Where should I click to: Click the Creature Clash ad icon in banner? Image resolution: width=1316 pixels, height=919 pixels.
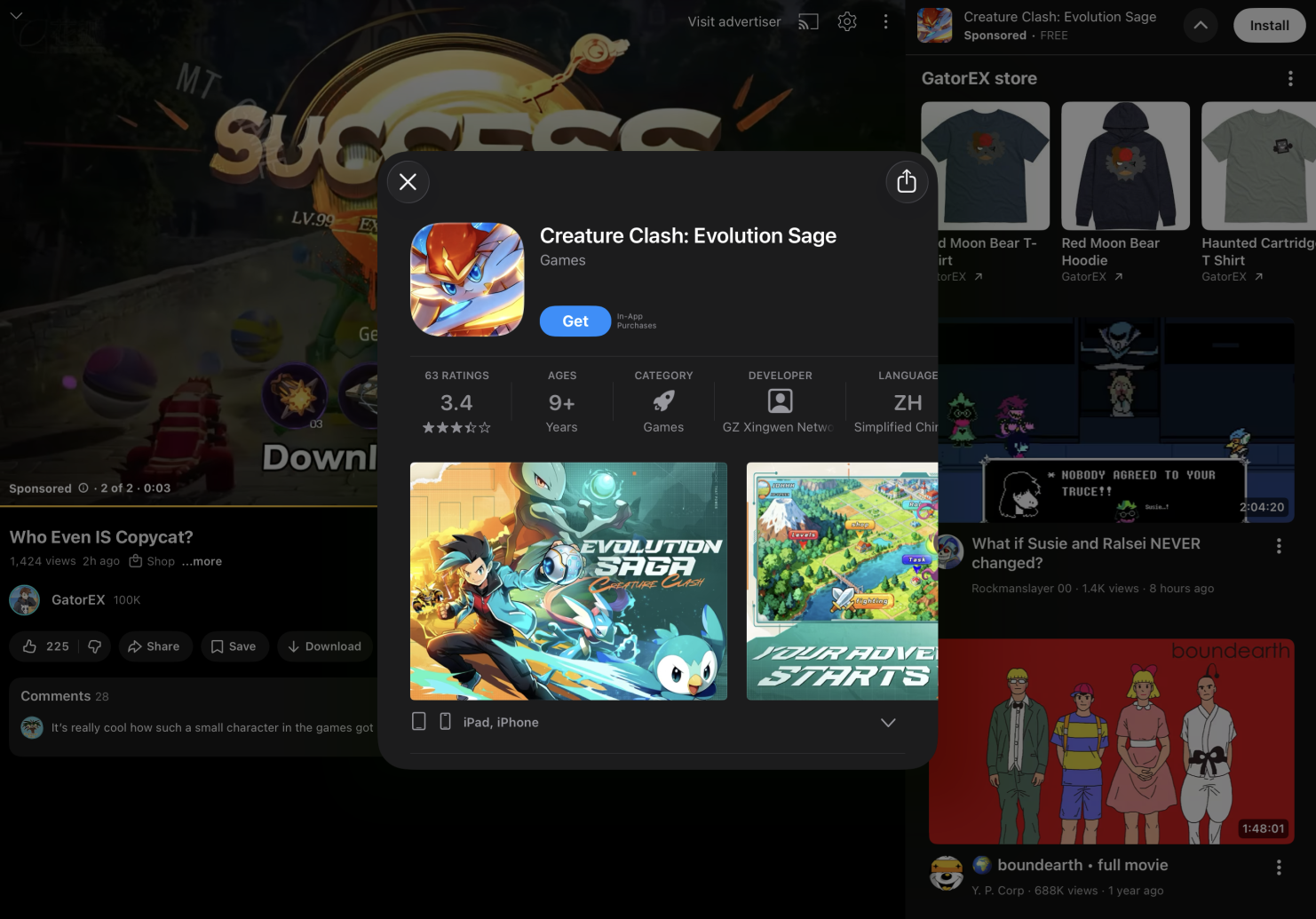(934, 26)
